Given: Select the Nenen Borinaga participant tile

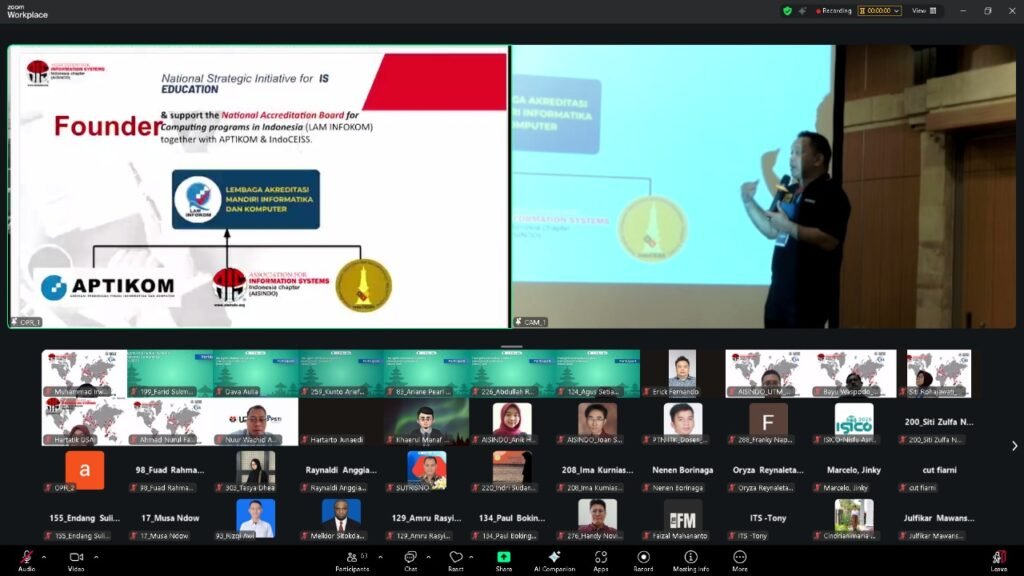Looking at the screenshot, I should [682, 470].
